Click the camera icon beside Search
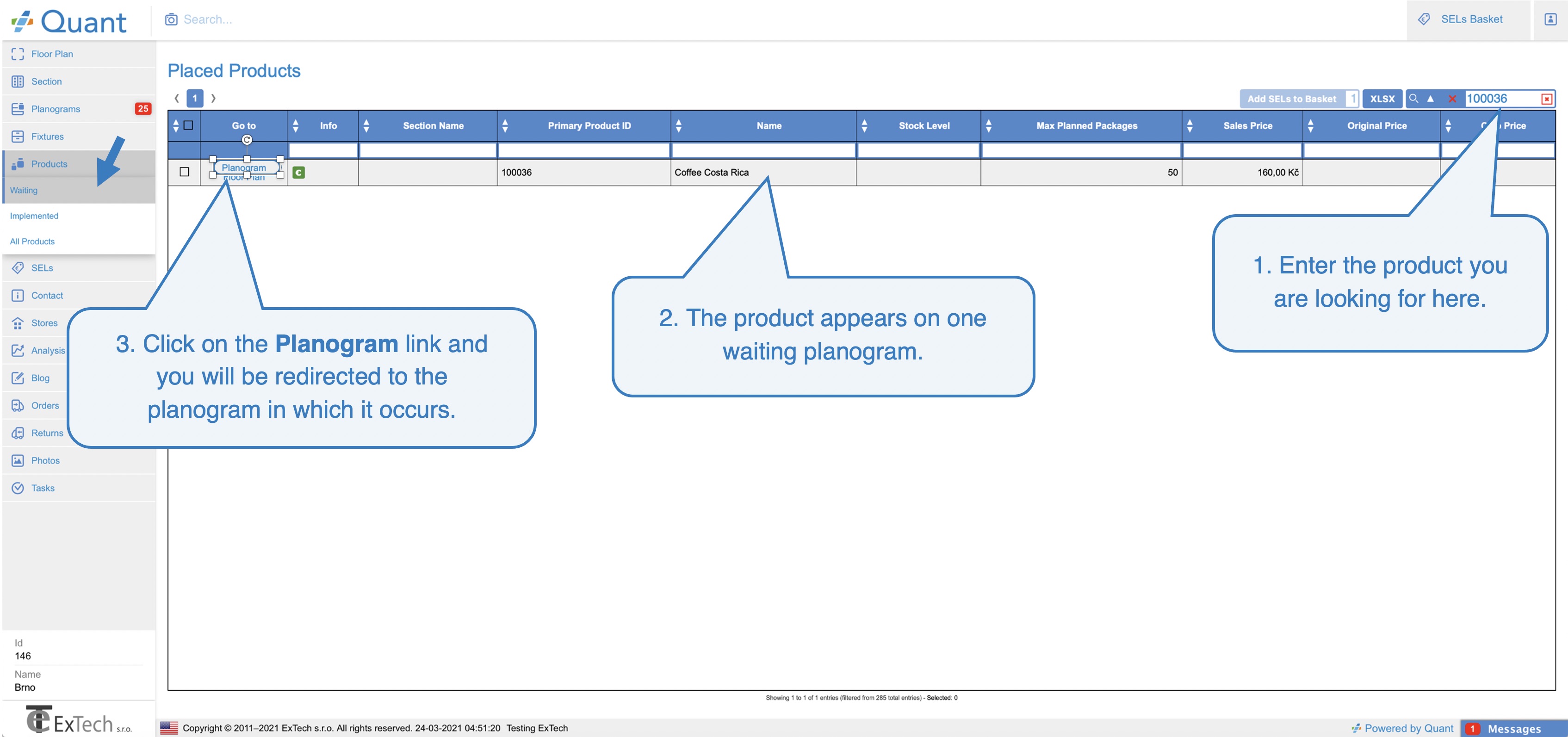The height and width of the screenshot is (737, 1568). 171,19
